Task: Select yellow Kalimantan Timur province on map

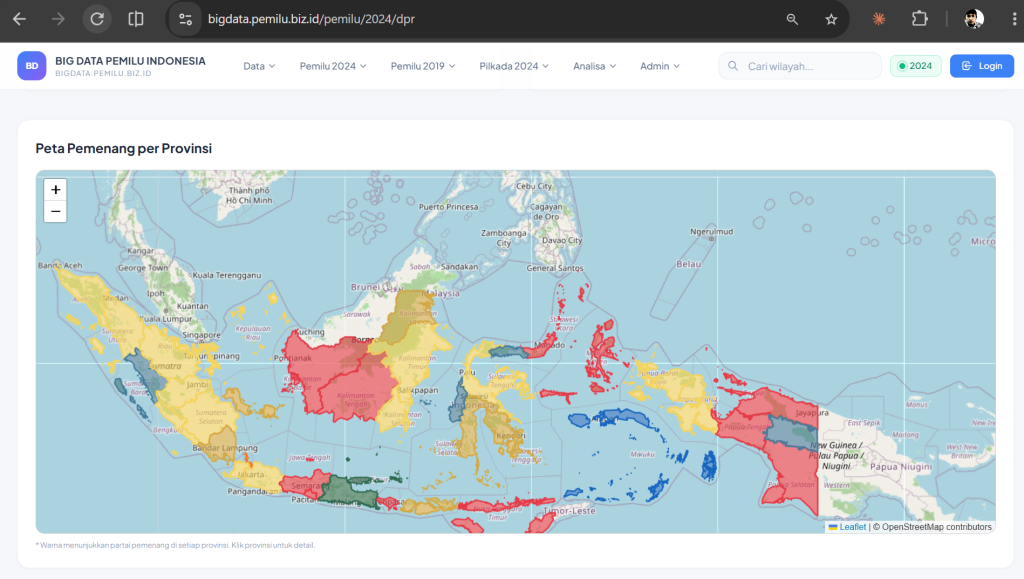Action: point(415,366)
